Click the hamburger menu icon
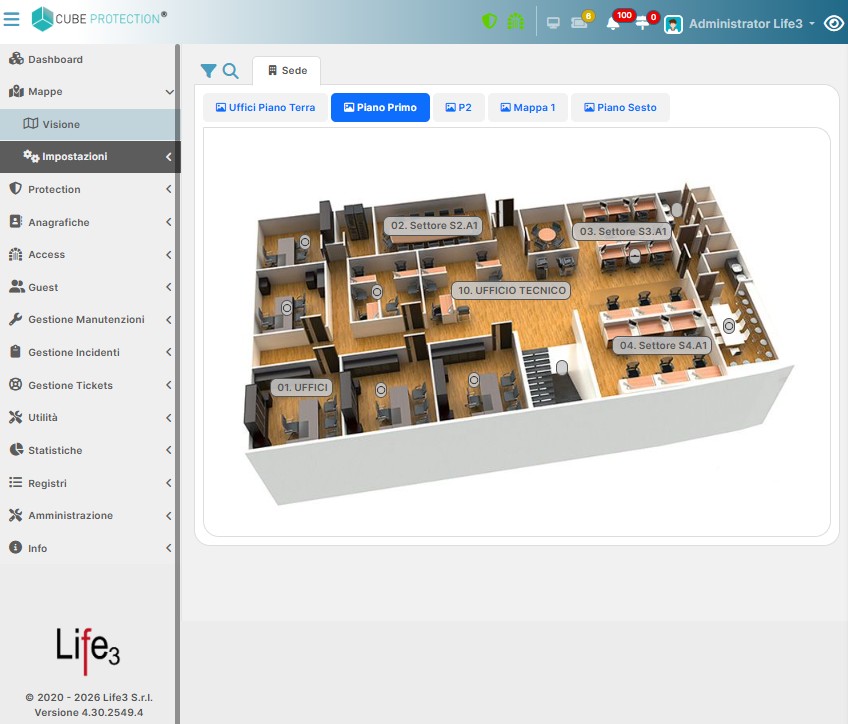 [x=11, y=19]
